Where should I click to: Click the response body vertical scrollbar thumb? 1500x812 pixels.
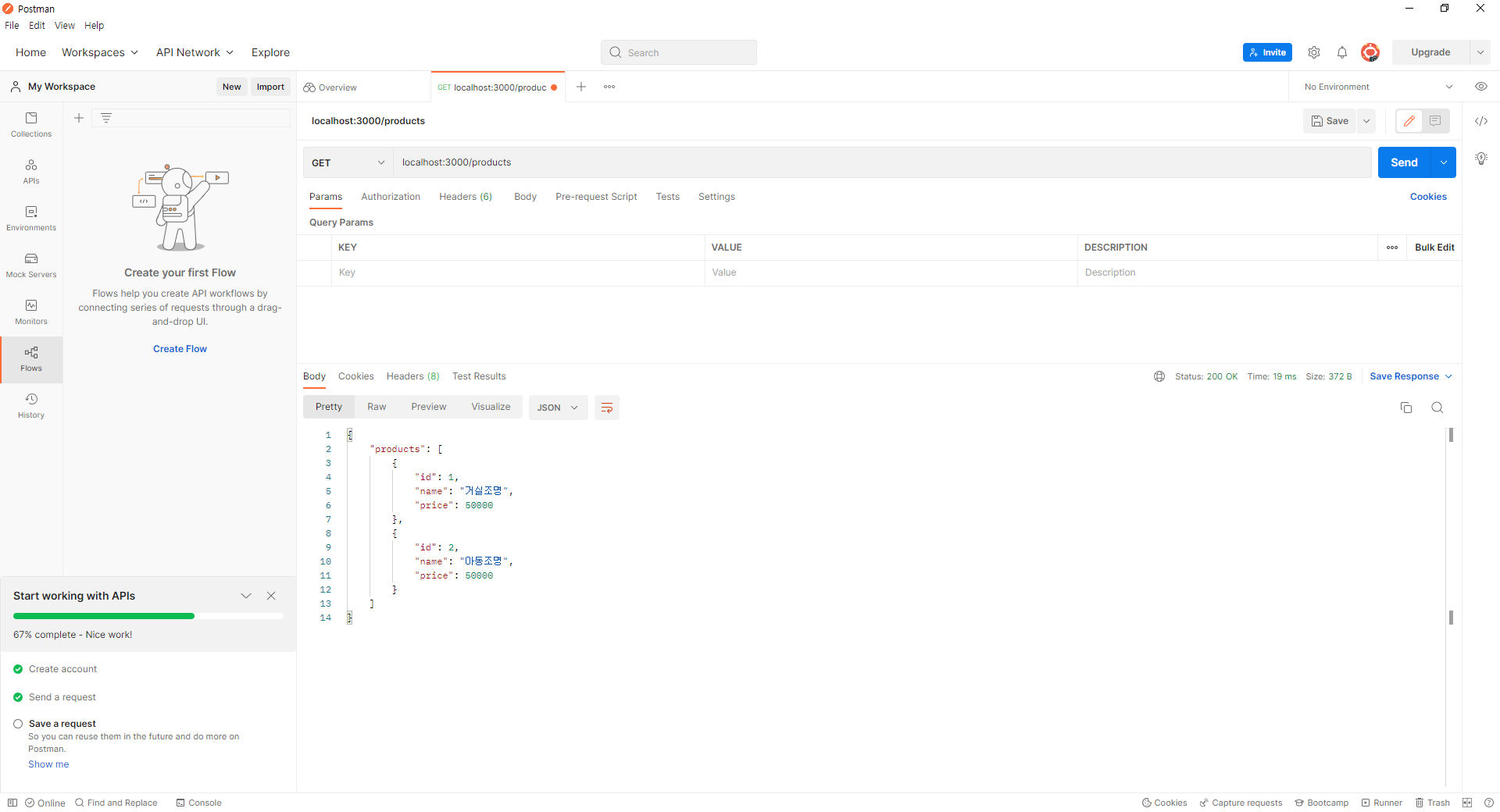(x=1451, y=435)
